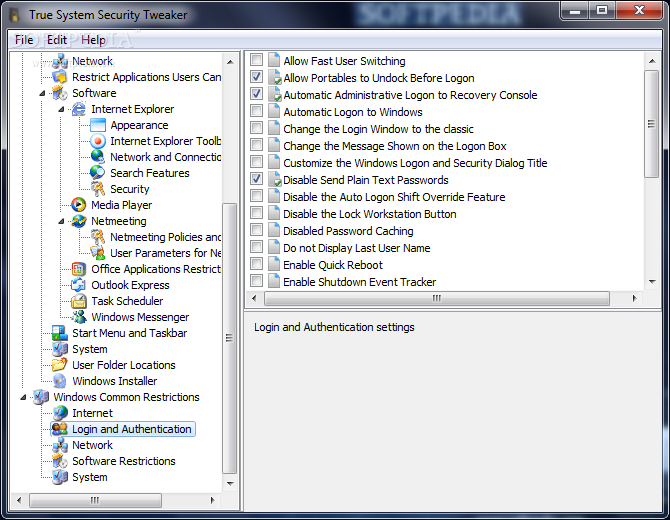Click the Network and Connection globe icon
This screenshot has height=520, width=670.
(98, 157)
